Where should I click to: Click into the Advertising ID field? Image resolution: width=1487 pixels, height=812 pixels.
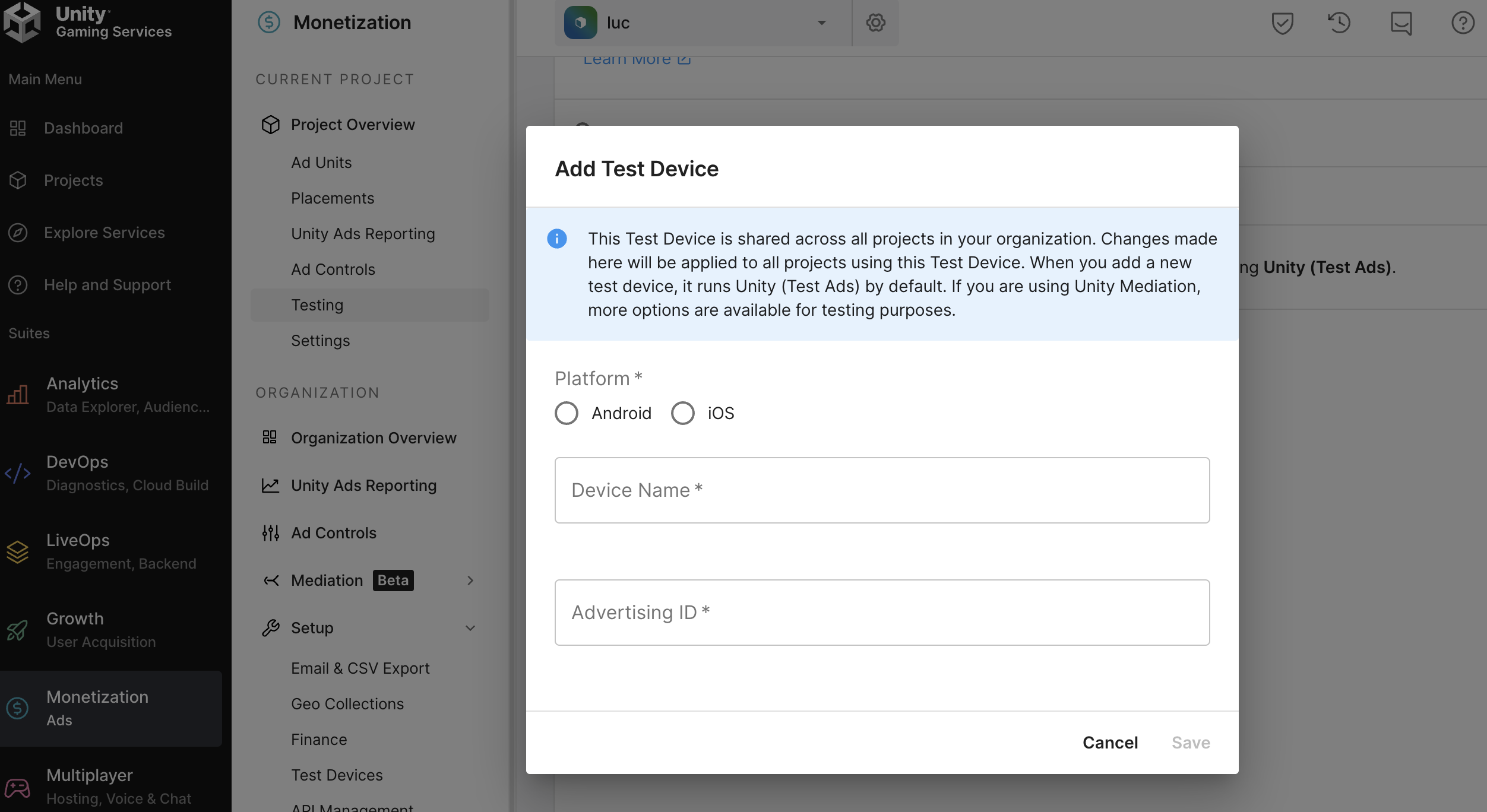pos(882,613)
